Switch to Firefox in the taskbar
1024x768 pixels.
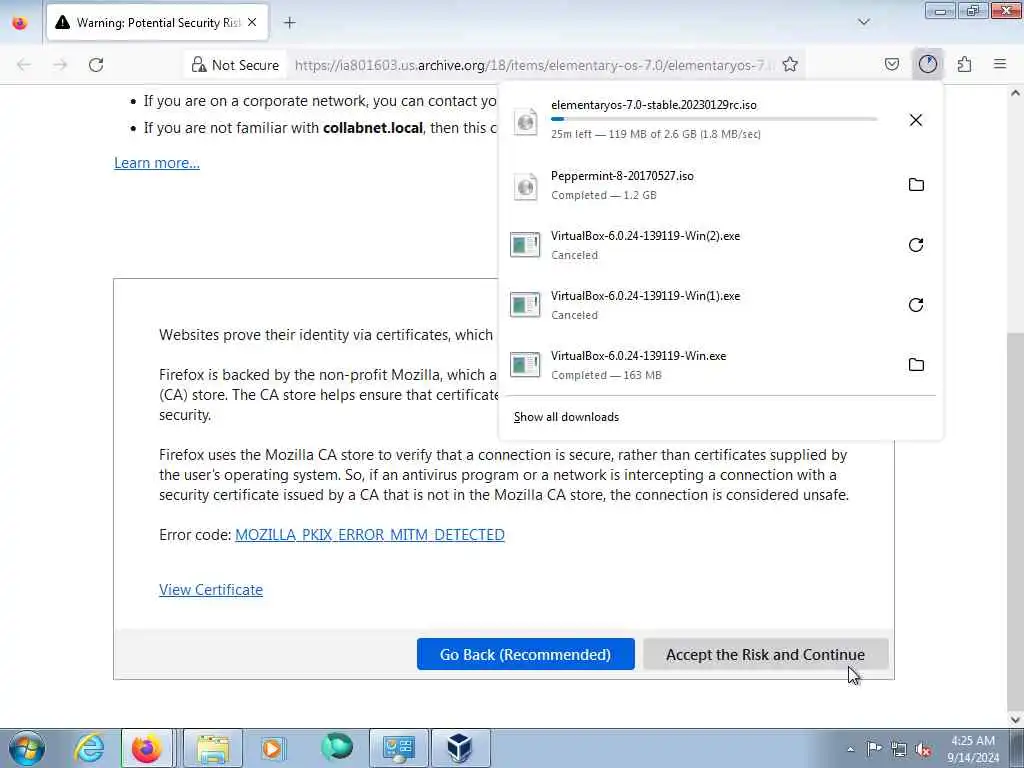(x=147, y=748)
